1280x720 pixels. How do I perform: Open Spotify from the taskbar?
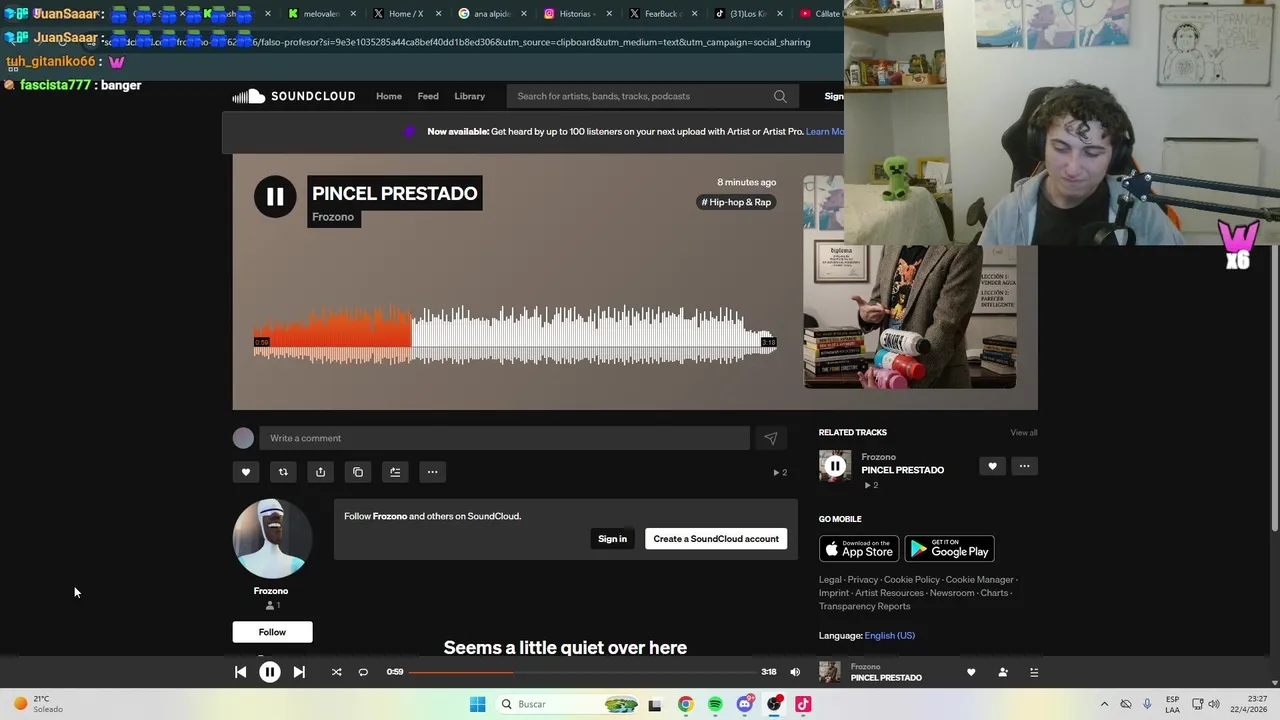click(715, 704)
